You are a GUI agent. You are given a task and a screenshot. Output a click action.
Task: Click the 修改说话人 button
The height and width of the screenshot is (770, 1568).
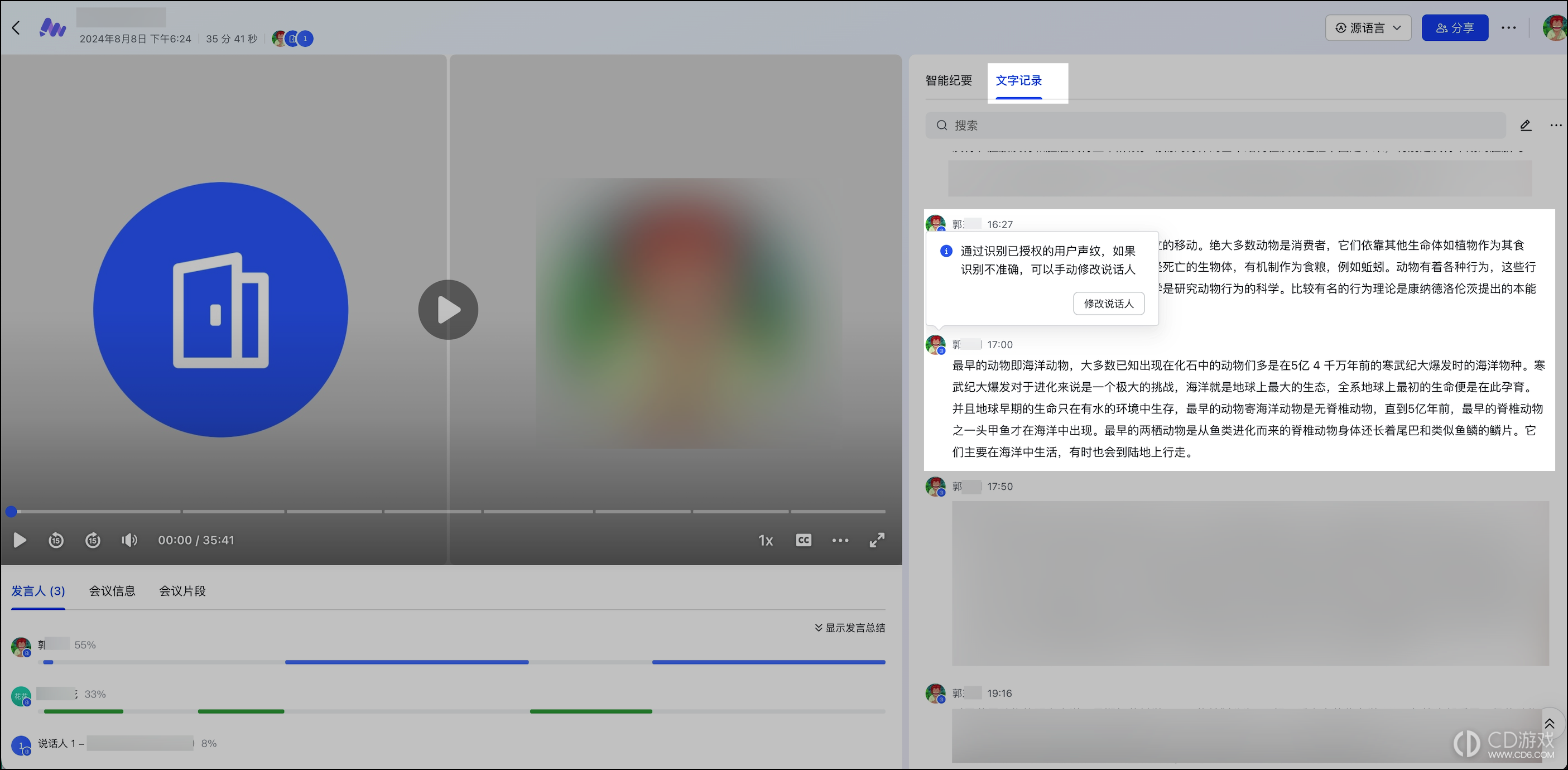[x=1108, y=303]
